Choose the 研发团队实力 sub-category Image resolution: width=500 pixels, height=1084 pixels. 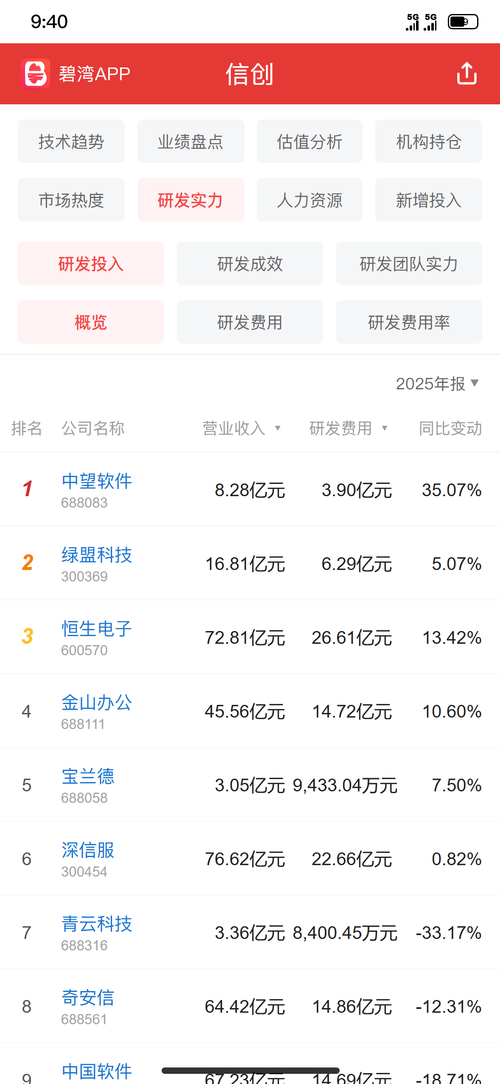(409, 263)
